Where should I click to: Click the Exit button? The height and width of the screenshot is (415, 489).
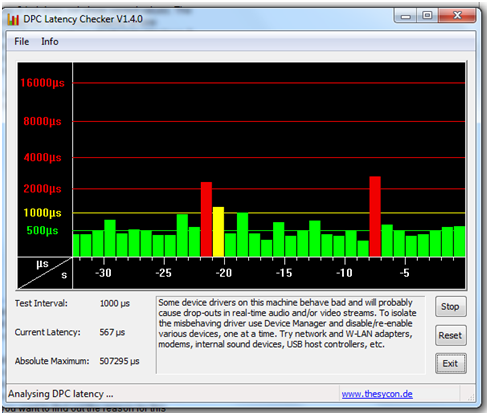click(450, 364)
